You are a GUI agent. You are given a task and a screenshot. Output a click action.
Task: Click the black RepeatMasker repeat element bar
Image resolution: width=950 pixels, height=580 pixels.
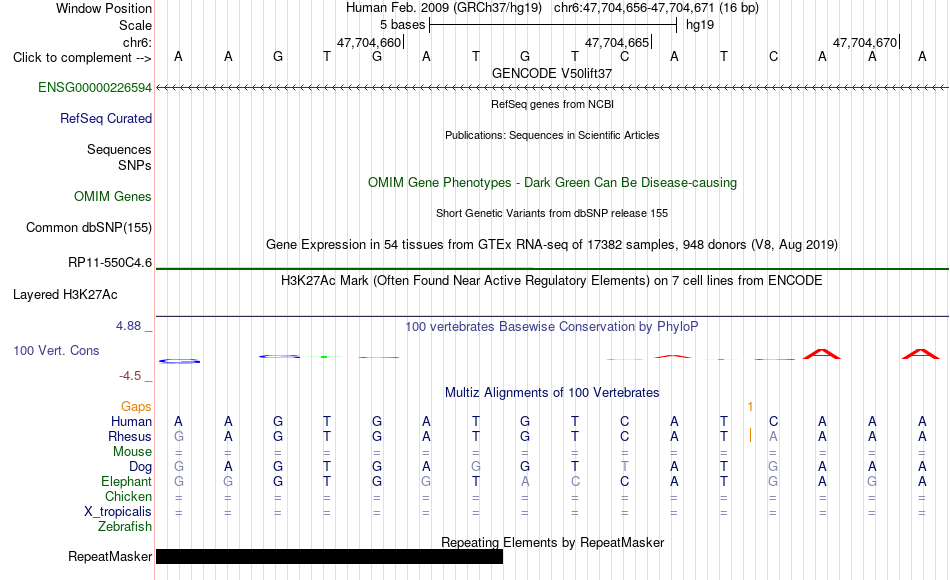pyautogui.click(x=329, y=556)
